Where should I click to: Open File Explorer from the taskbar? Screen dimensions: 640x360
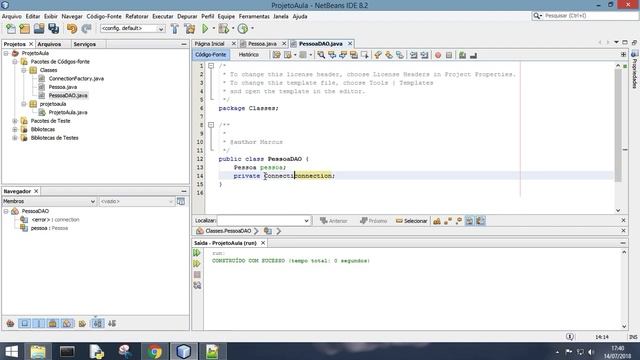coord(38,351)
